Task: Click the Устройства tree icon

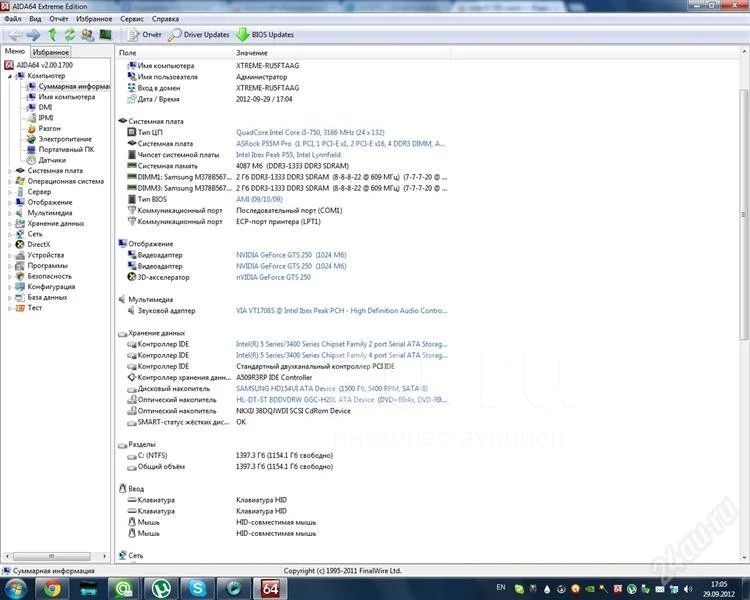Action: click(x=20, y=255)
